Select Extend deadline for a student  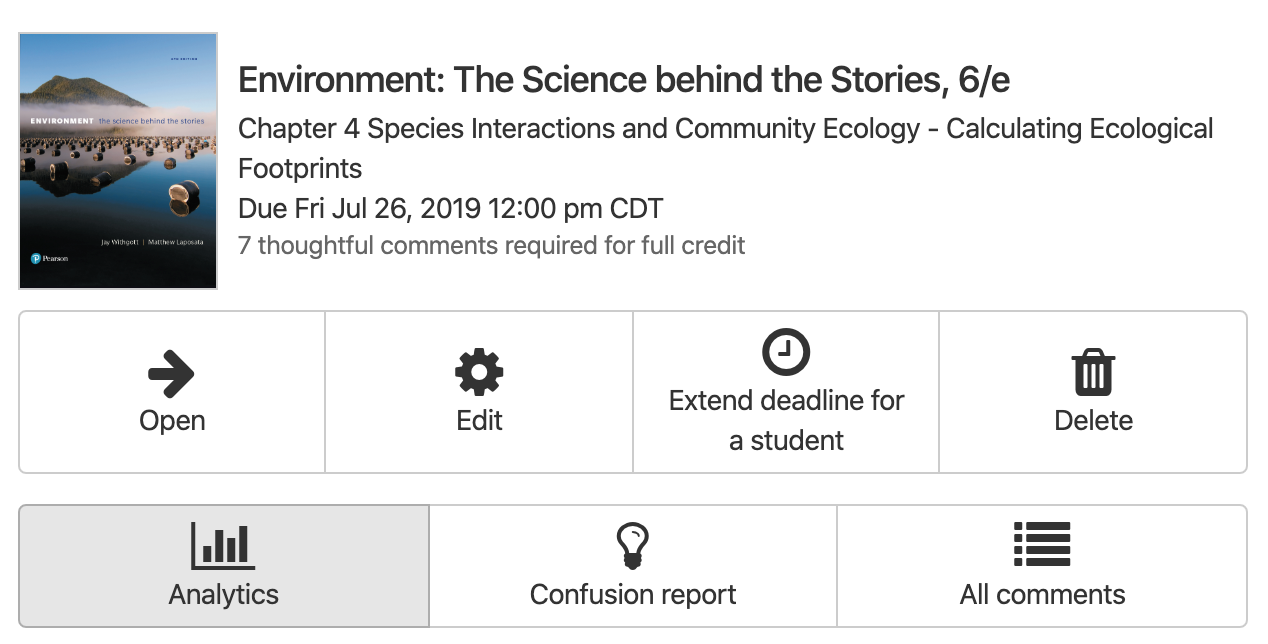786,420
